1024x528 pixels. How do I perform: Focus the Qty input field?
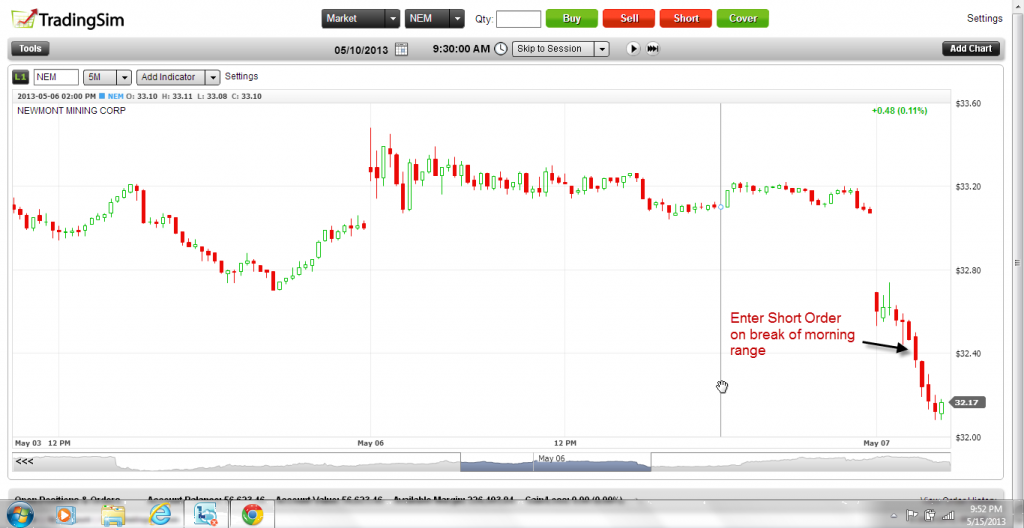[x=519, y=19]
